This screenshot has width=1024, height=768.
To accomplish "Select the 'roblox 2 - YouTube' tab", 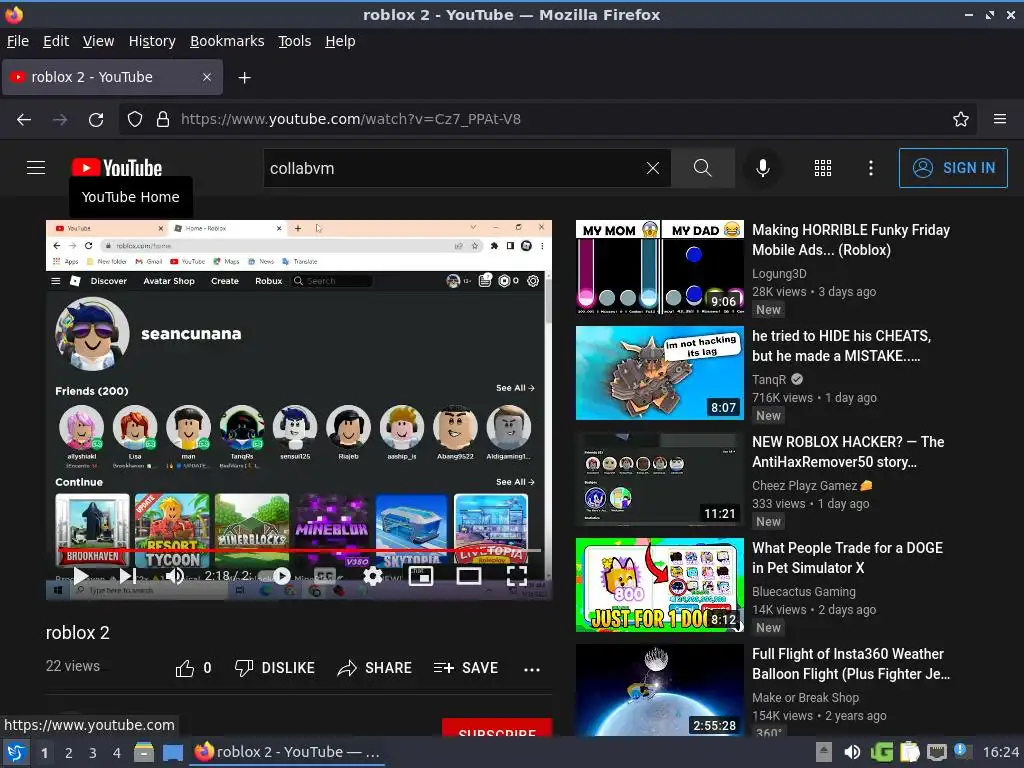I will [x=112, y=77].
